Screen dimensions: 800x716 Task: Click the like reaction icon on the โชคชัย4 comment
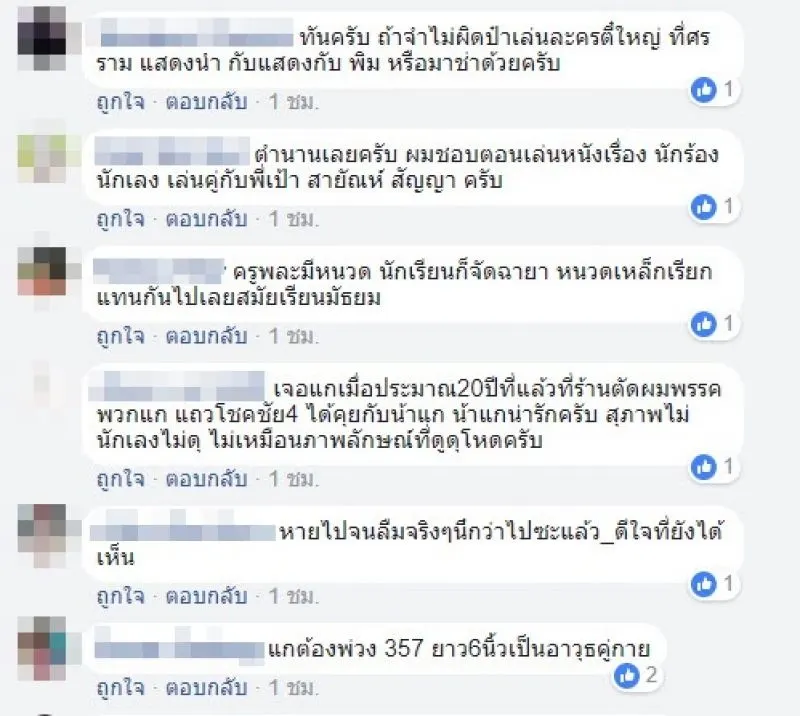704,467
